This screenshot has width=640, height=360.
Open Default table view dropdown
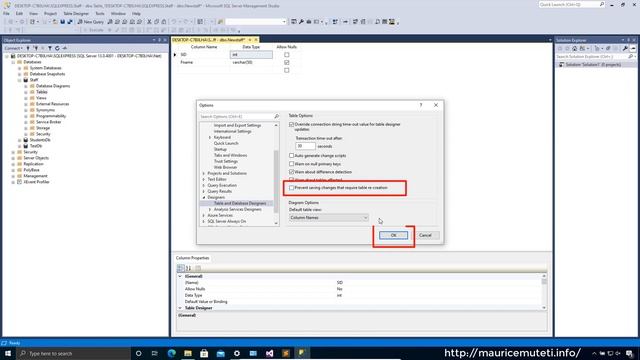click(x=329, y=218)
